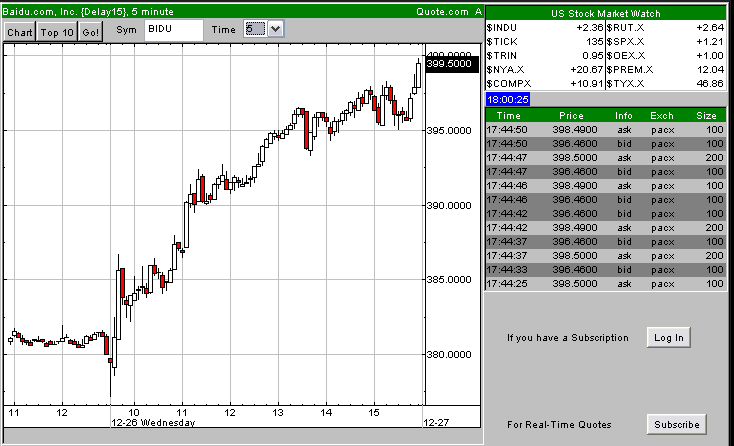Click the 380.0000 price axis label
The width and height of the screenshot is (734, 446).
pos(449,354)
